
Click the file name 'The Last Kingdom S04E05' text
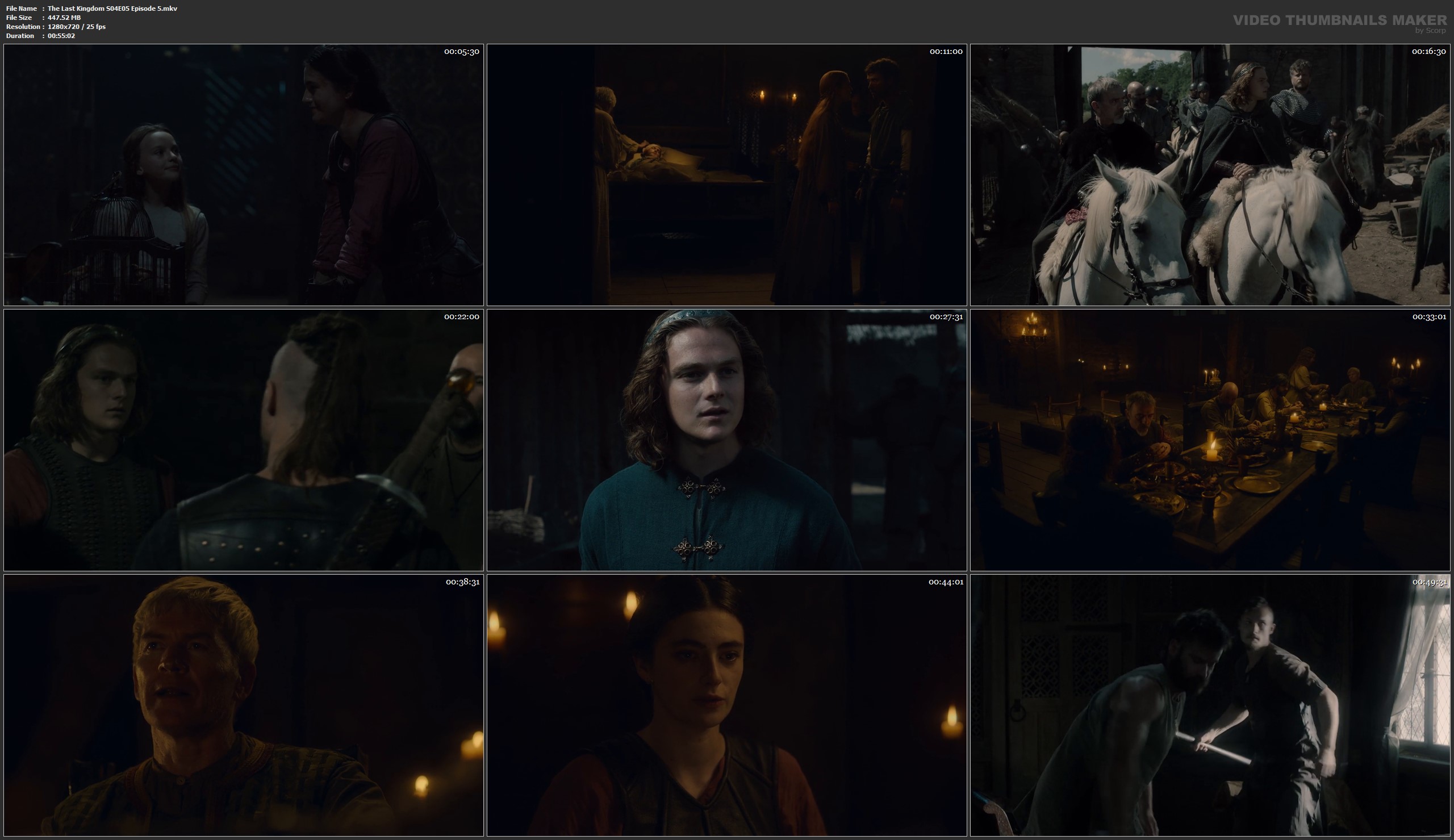point(112,8)
